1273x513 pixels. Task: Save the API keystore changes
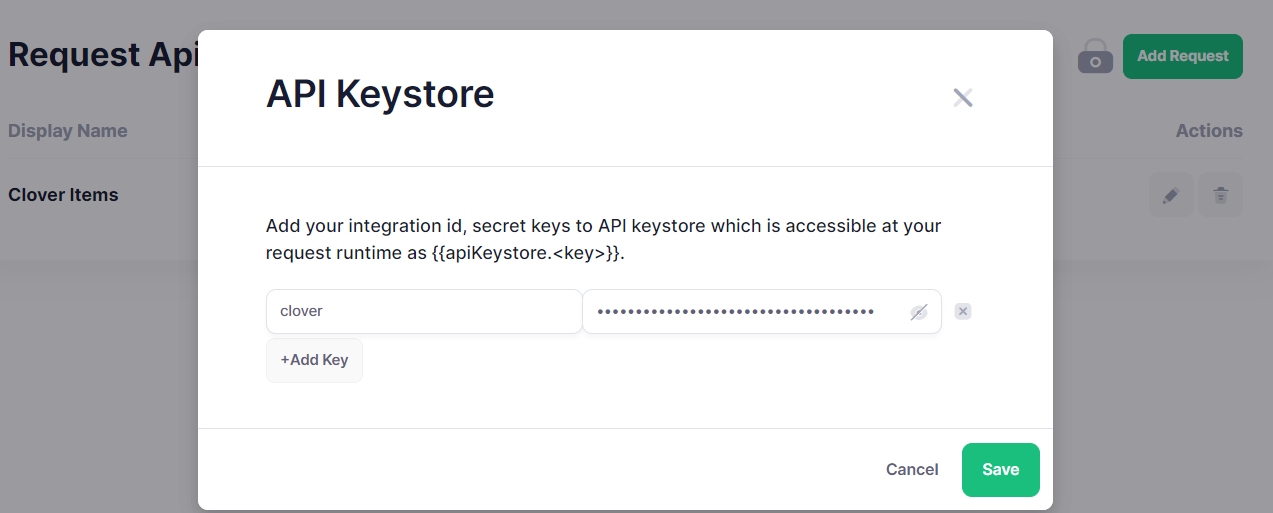click(x=1000, y=470)
